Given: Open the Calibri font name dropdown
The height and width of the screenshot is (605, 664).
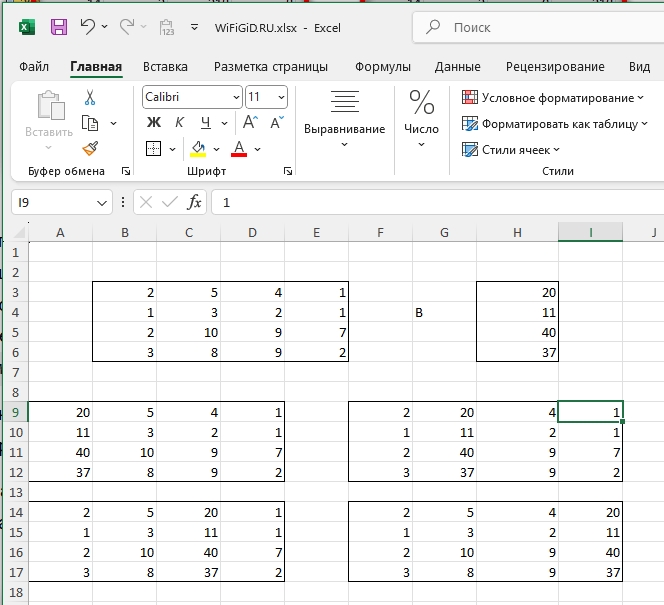Looking at the screenshot, I should [236, 97].
